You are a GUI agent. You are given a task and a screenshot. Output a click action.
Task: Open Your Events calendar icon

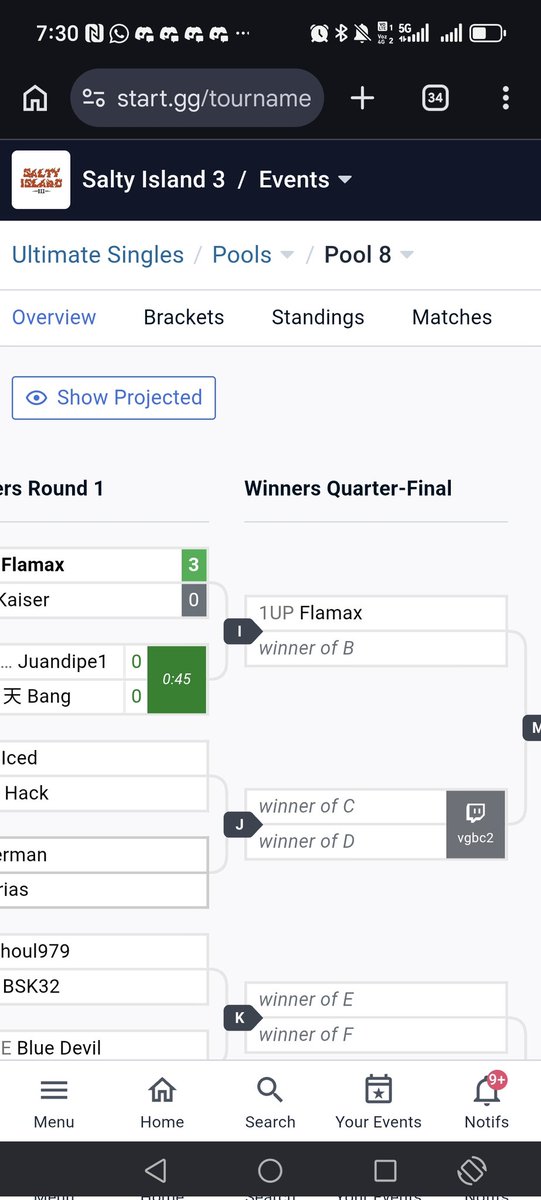378,1100
